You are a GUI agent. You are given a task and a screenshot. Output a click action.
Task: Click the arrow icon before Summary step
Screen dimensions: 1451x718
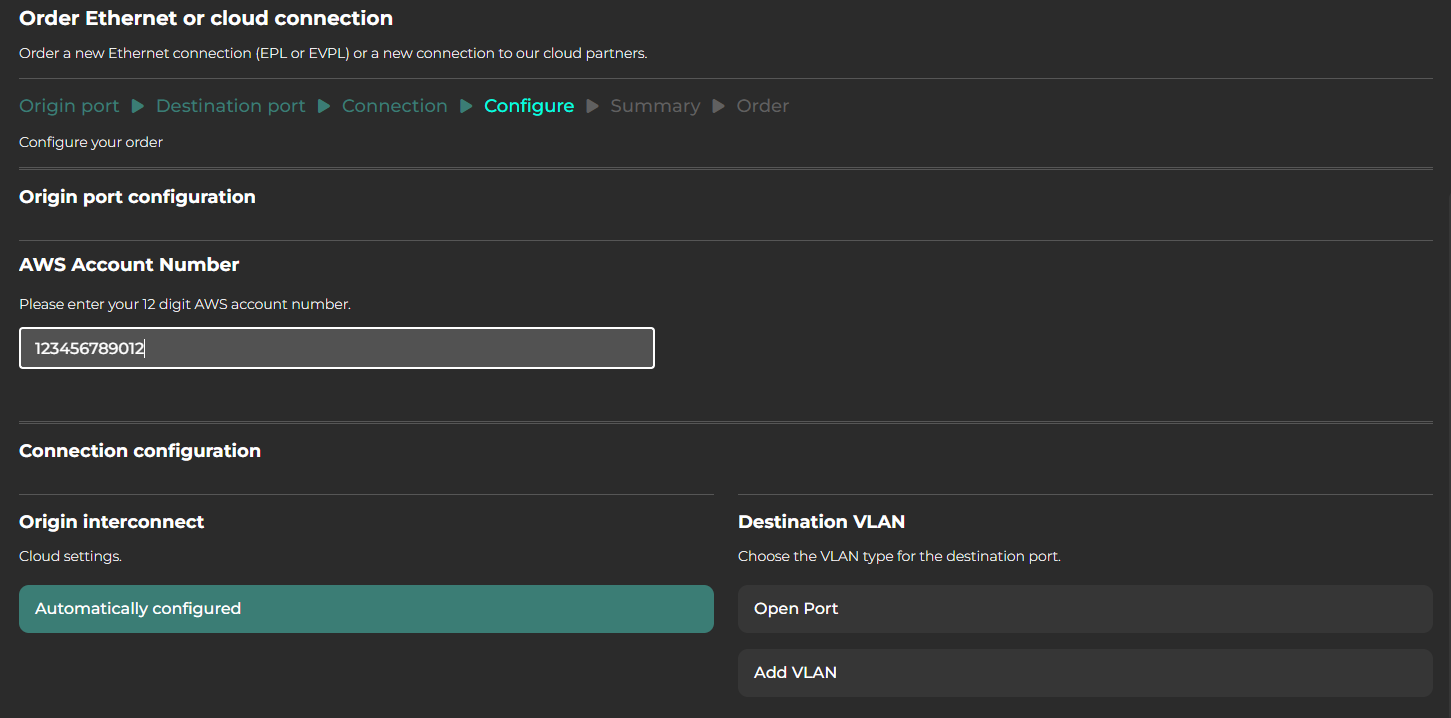tap(592, 106)
